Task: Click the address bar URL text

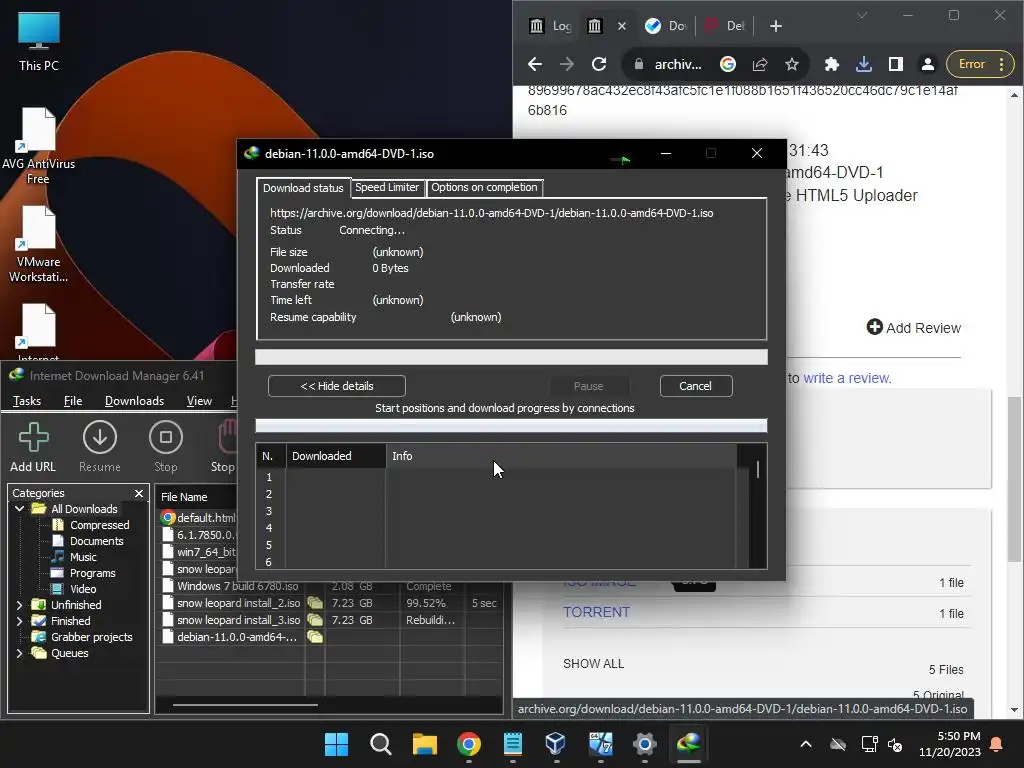Action: tap(678, 64)
